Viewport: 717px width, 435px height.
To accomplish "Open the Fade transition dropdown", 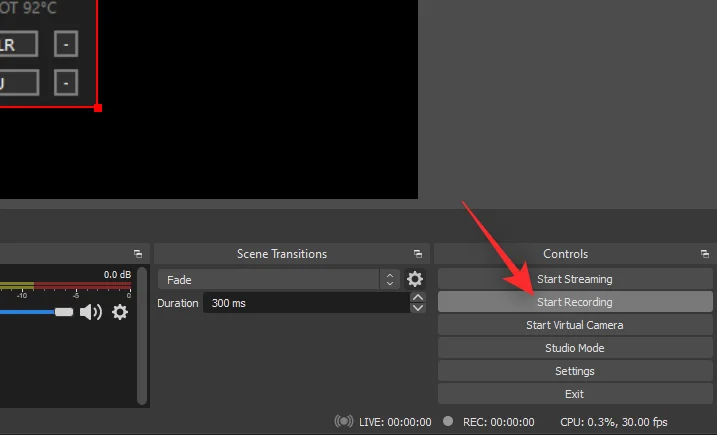I will 279,280.
